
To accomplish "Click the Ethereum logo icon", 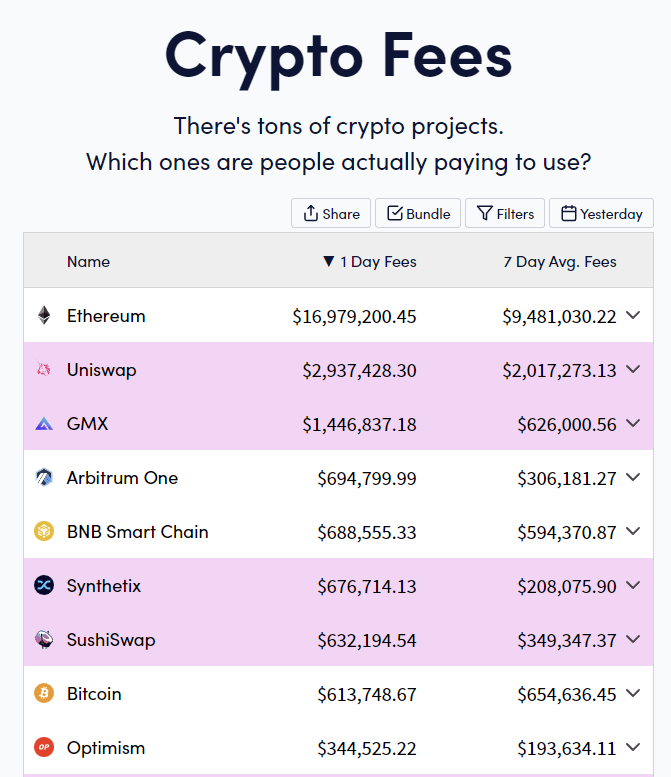I will [x=43, y=316].
